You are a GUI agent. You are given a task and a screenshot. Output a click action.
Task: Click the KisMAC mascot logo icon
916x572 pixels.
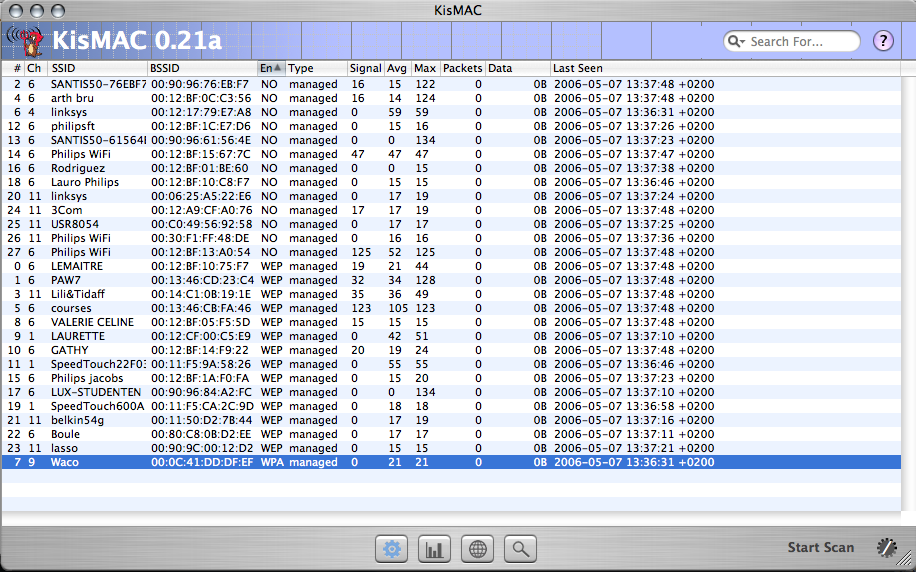point(26,41)
